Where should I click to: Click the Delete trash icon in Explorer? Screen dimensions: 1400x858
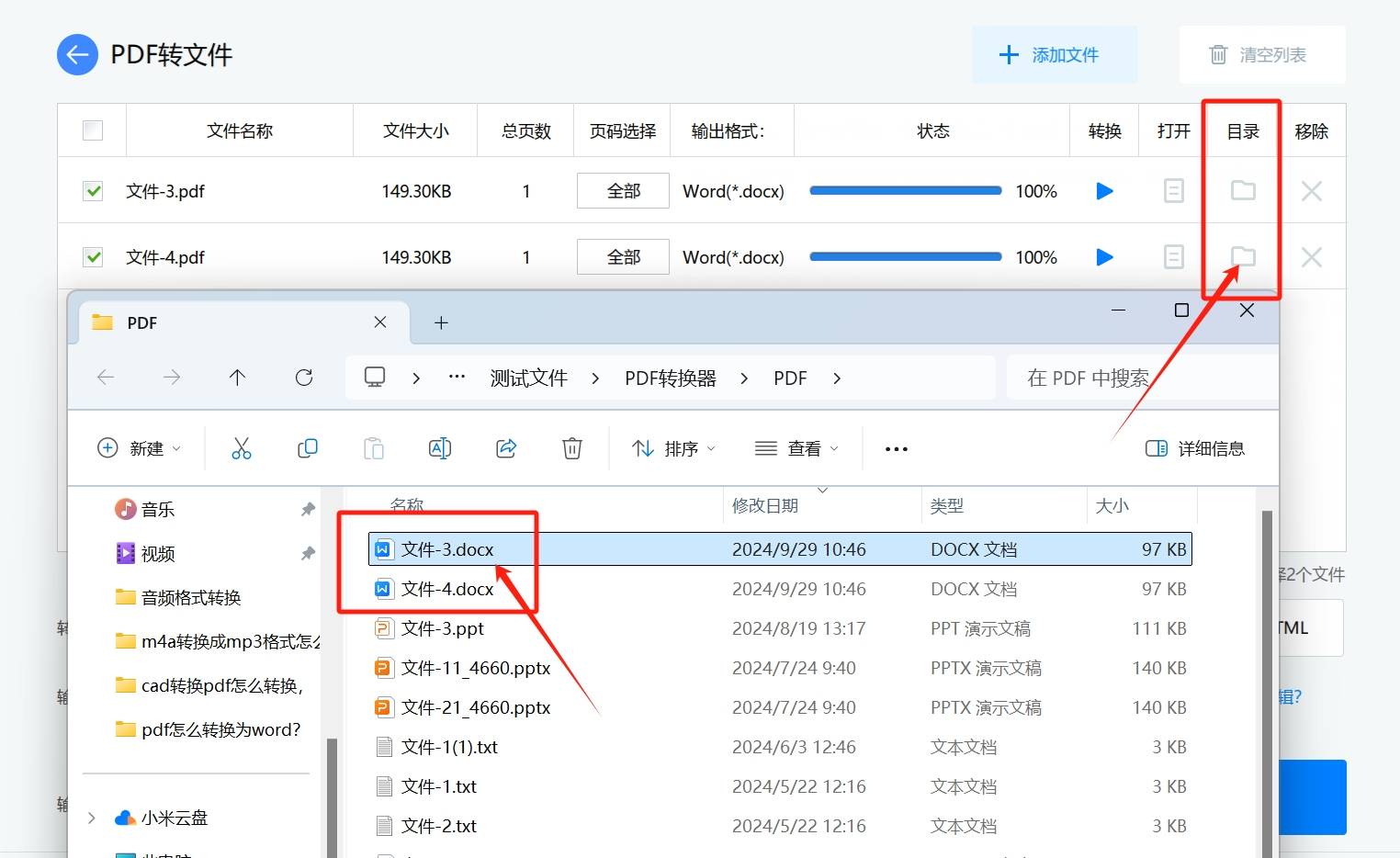(572, 448)
